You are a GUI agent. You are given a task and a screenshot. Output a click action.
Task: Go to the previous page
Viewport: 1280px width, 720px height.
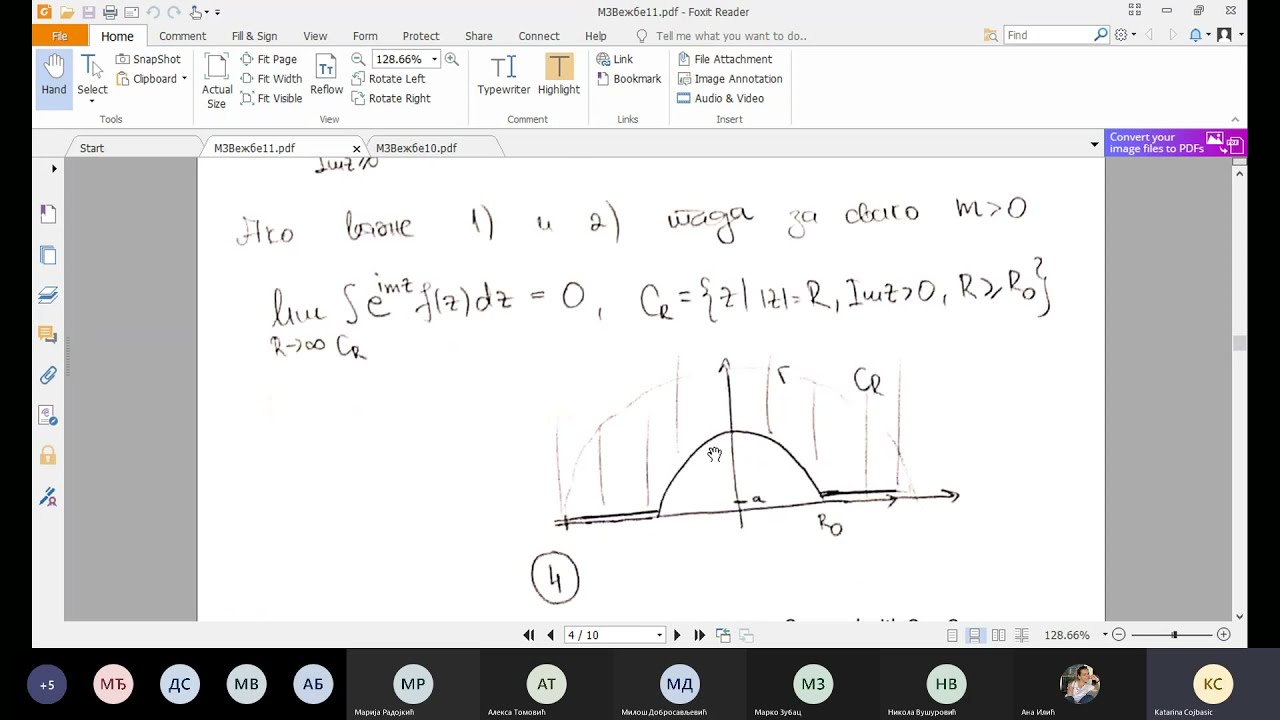pyautogui.click(x=550, y=635)
